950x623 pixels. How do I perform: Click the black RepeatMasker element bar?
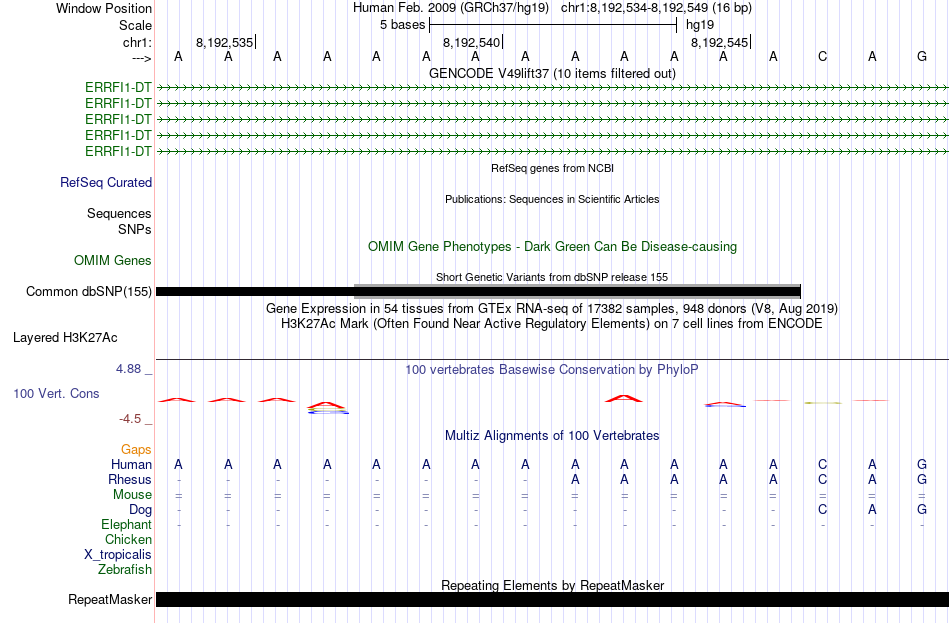click(x=552, y=599)
